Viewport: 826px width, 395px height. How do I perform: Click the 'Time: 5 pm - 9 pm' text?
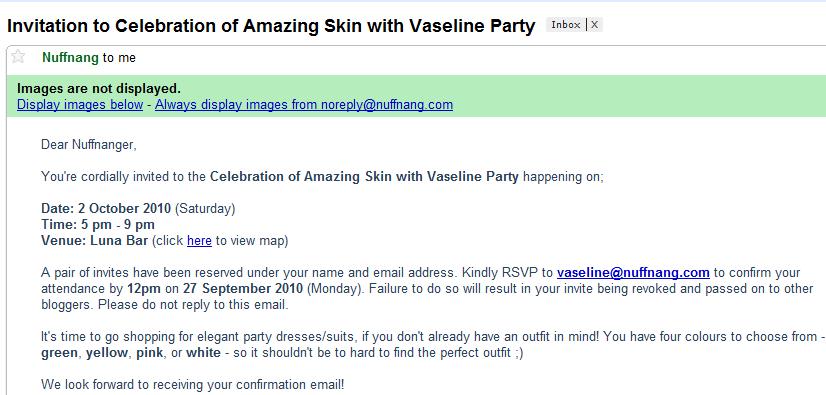(98, 225)
